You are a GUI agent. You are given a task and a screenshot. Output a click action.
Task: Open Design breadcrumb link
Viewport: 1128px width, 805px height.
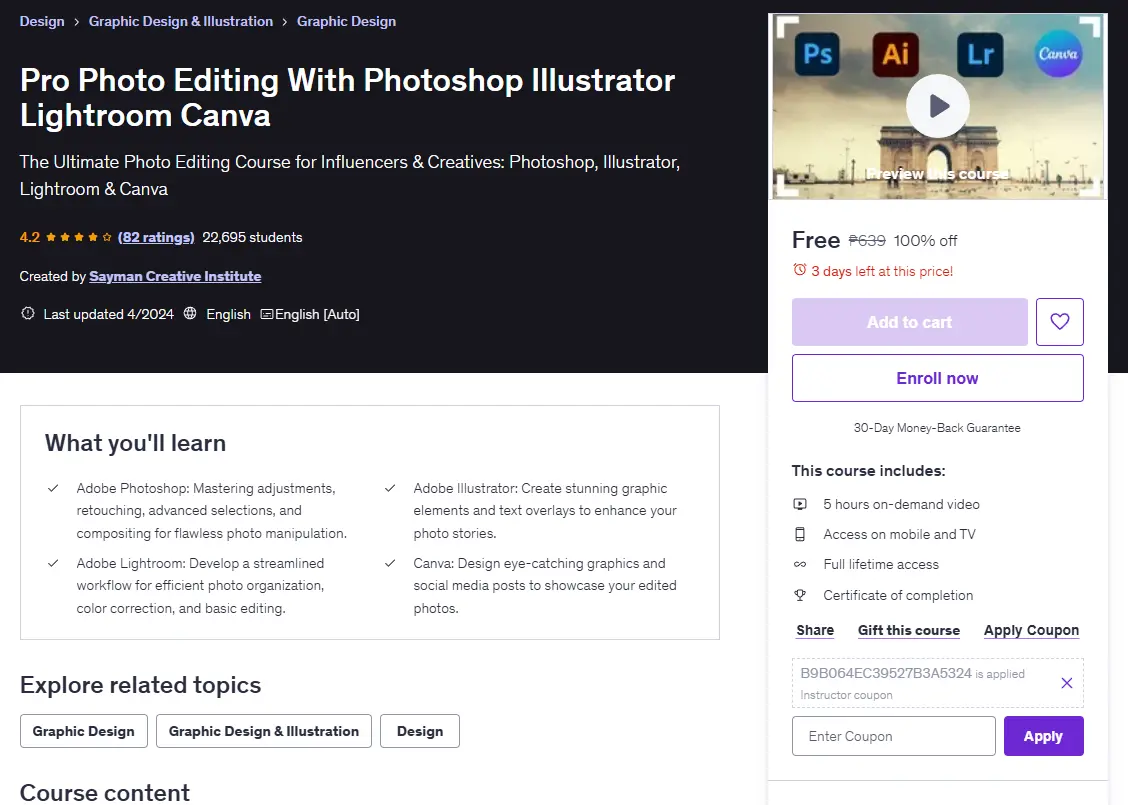[x=42, y=22]
